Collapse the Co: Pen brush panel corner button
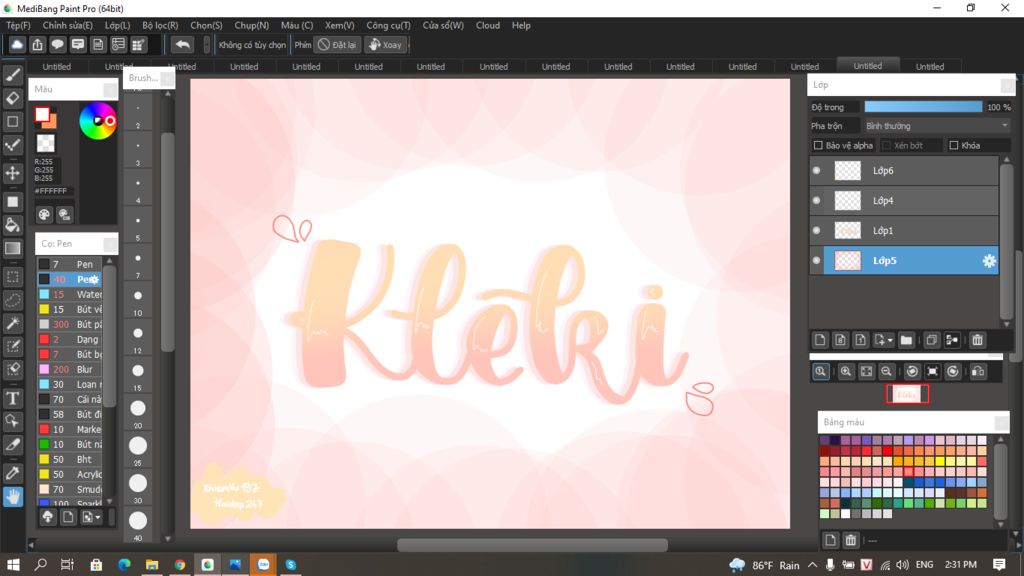 (110, 244)
